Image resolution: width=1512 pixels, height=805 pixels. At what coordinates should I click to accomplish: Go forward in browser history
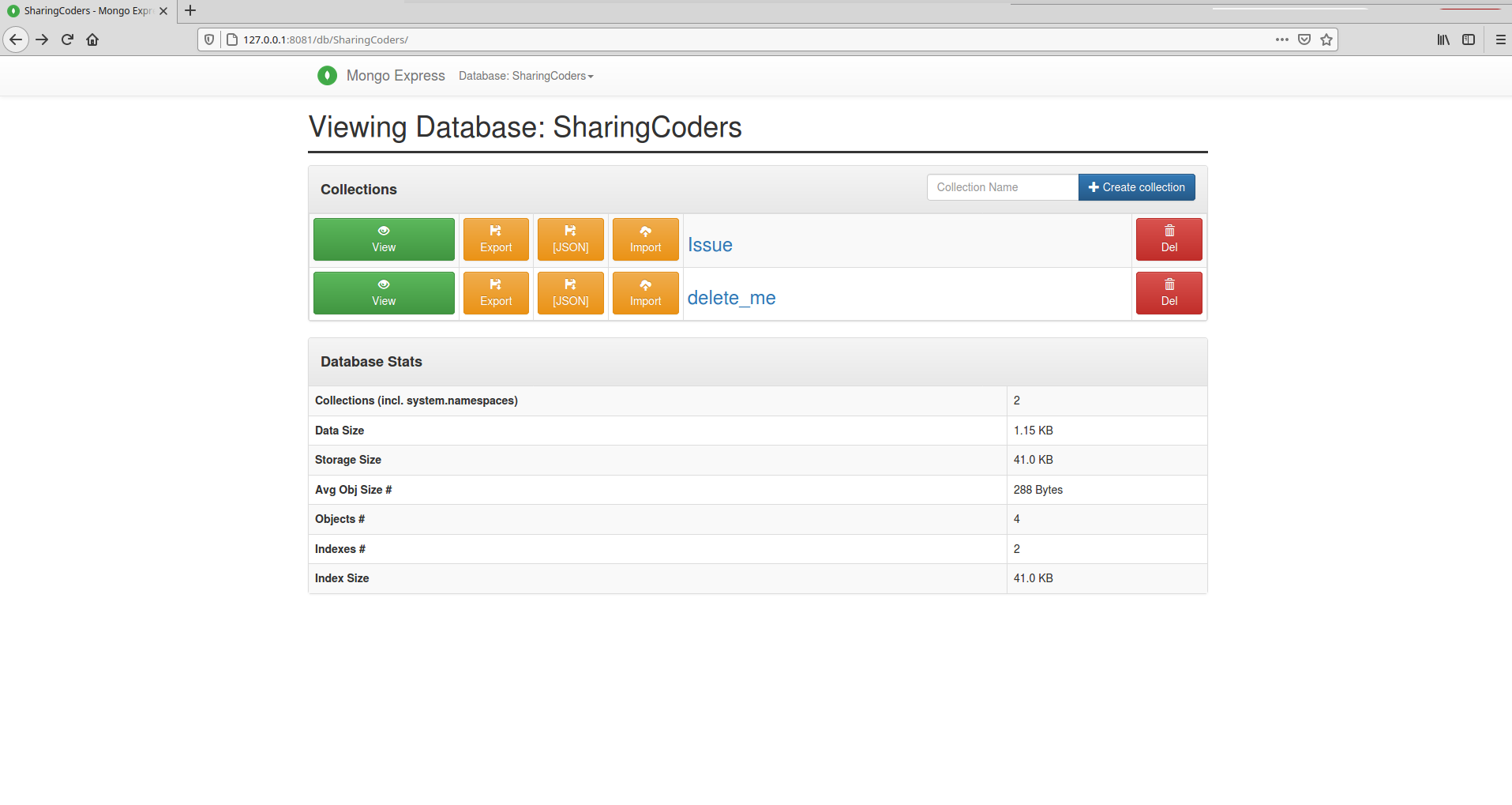[x=42, y=39]
